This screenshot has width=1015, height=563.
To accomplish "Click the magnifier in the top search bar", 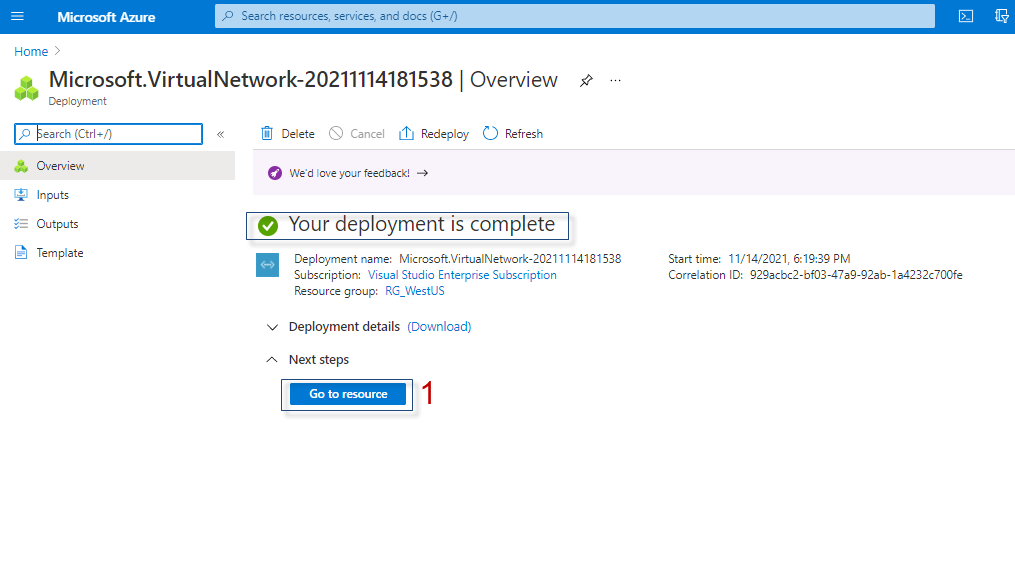I will tap(228, 16).
